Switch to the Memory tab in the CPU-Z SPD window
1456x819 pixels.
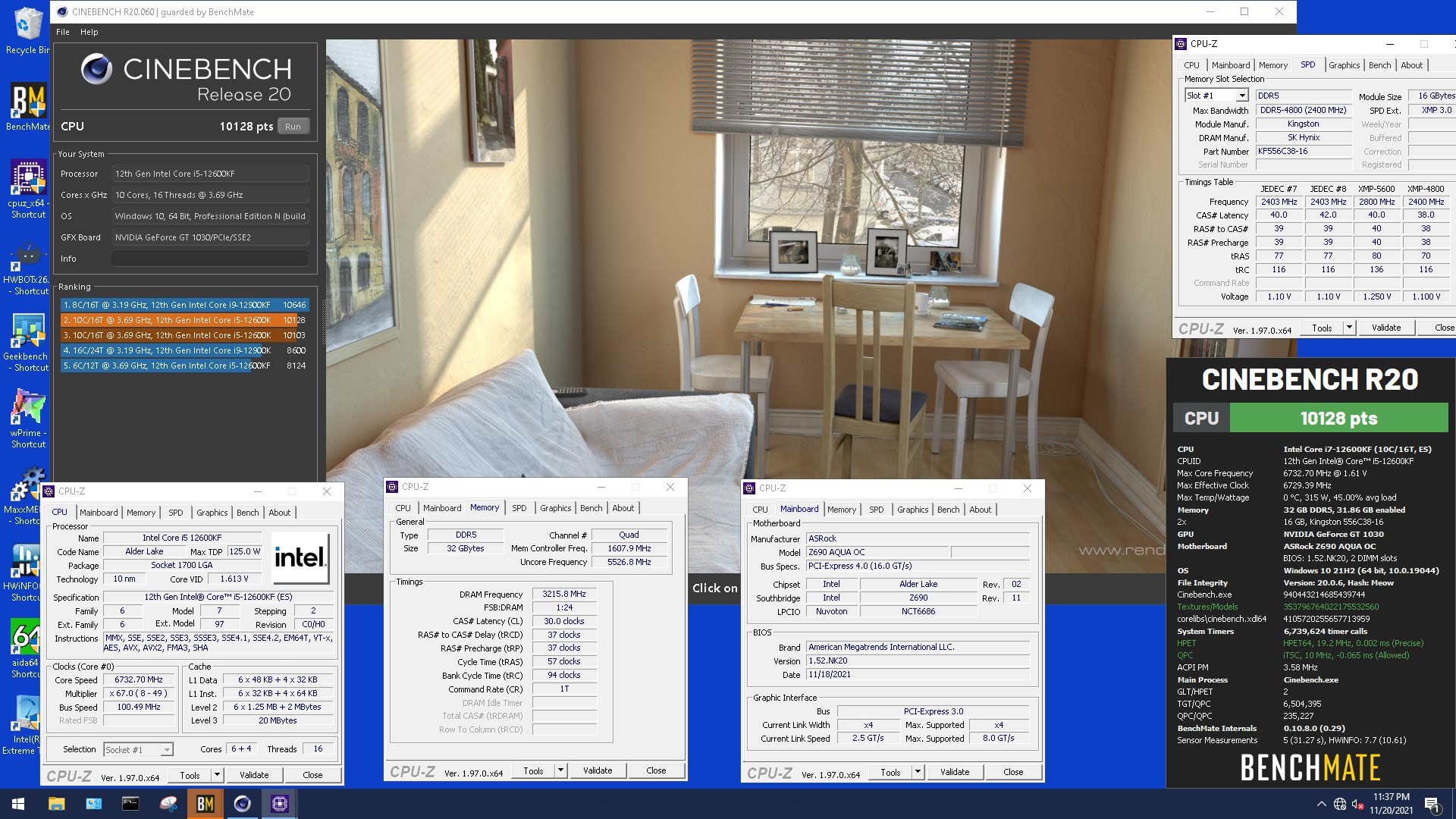[x=1273, y=65]
